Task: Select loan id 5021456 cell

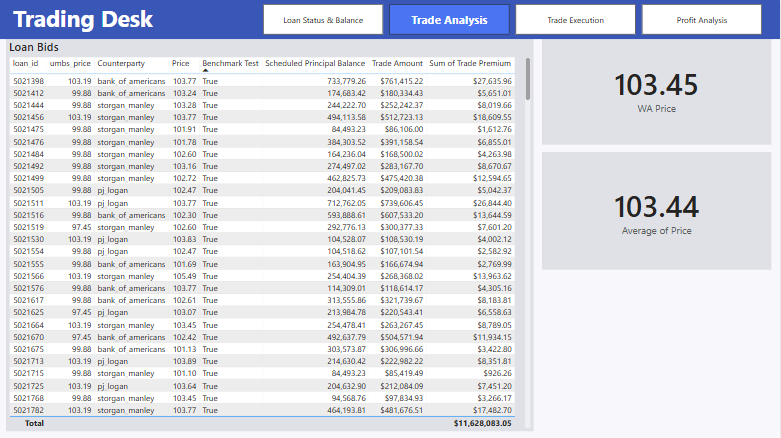Action: tap(28, 117)
